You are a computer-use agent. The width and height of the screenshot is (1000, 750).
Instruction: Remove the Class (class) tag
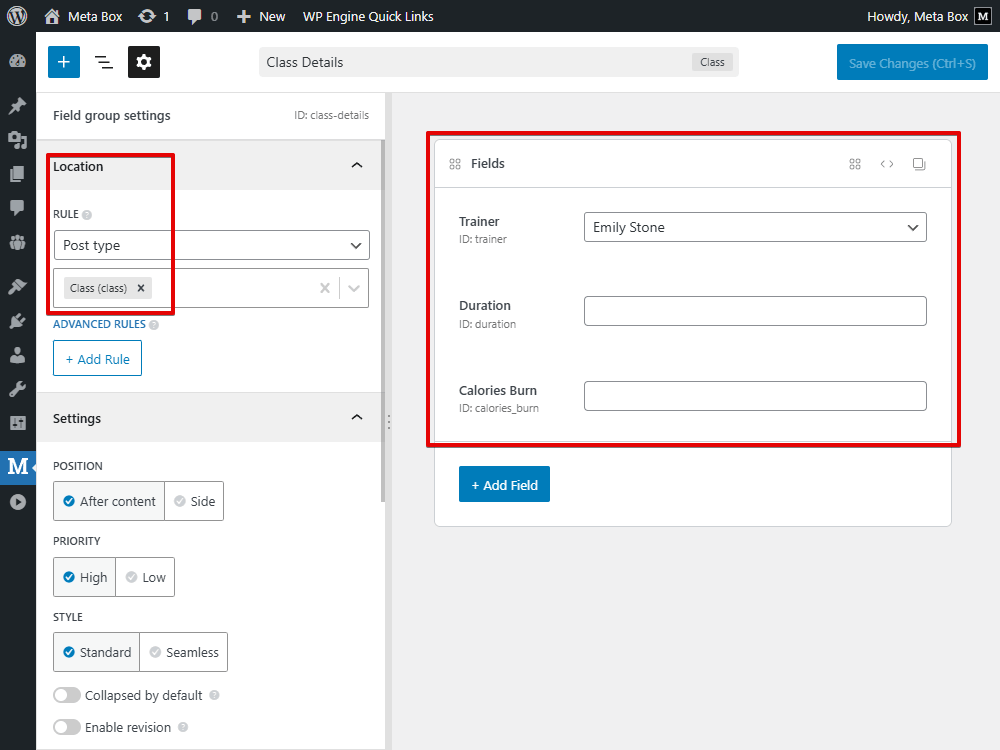[141, 288]
